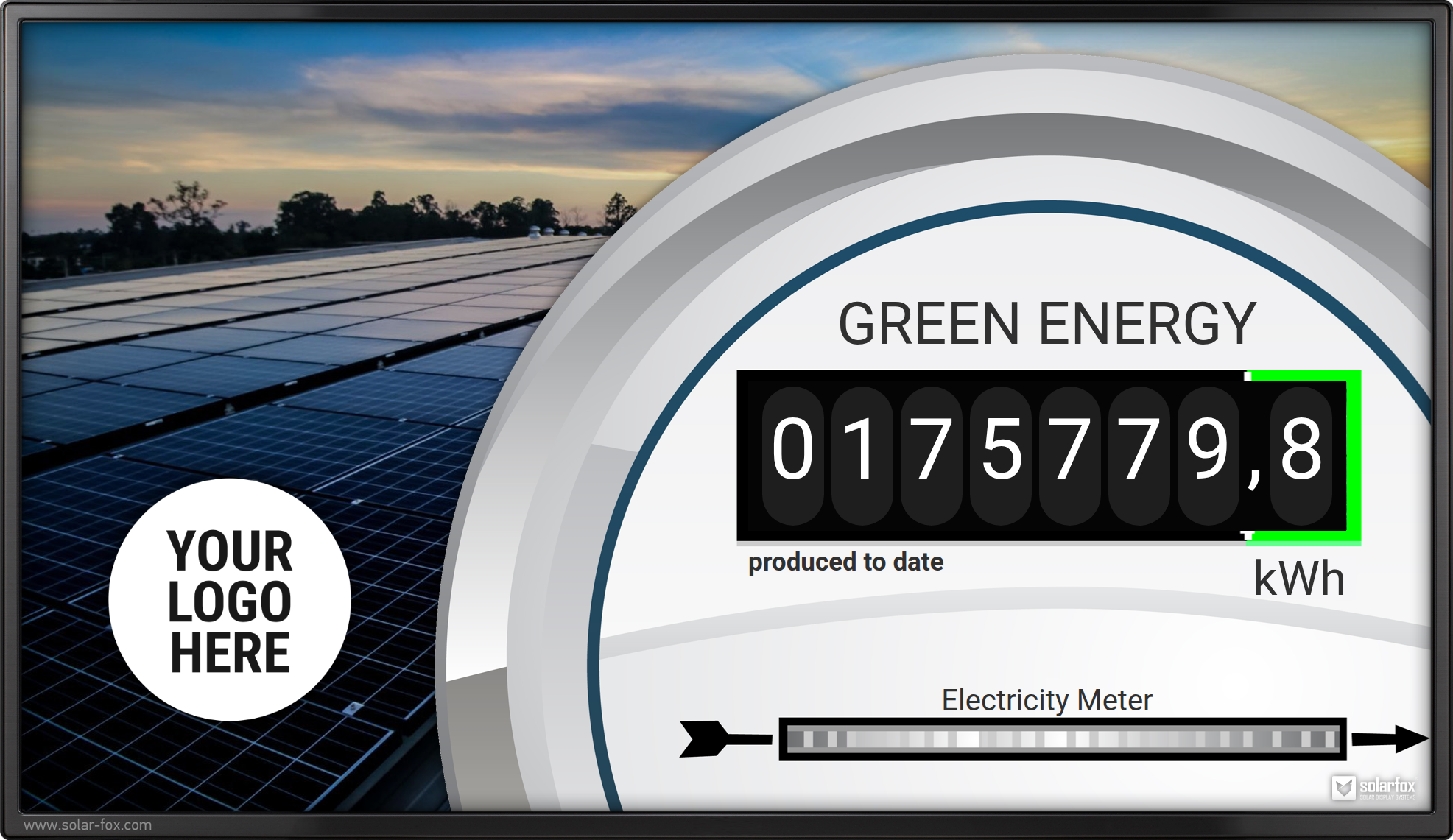
Task: Click the 'produced to date' label
Action: [845, 562]
